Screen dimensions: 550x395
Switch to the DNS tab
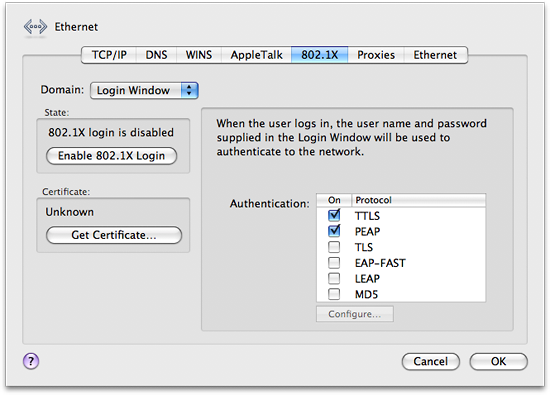click(x=156, y=55)
